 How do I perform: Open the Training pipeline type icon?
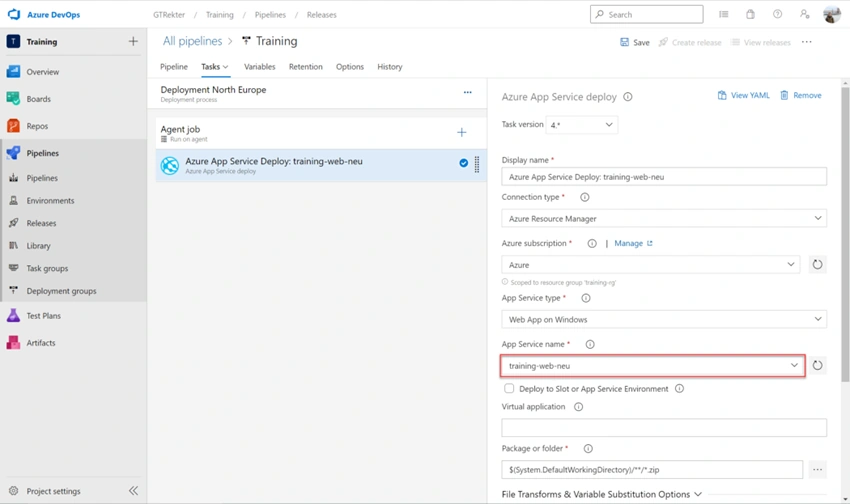pyautogui.click(x=246, y=41)
